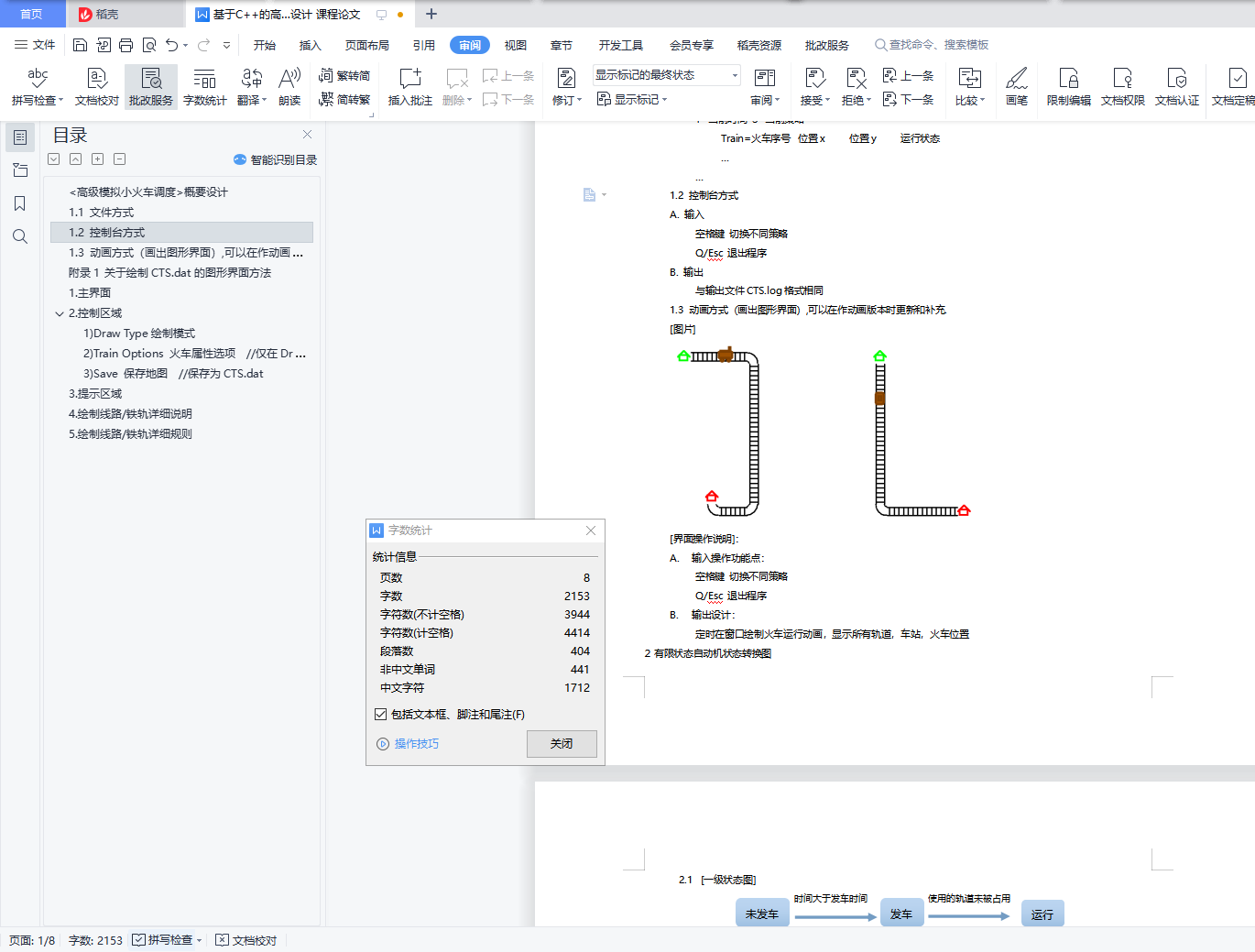
Task: Toggle 拼写检查 checkbox in status bar
Action: point(138,940)
